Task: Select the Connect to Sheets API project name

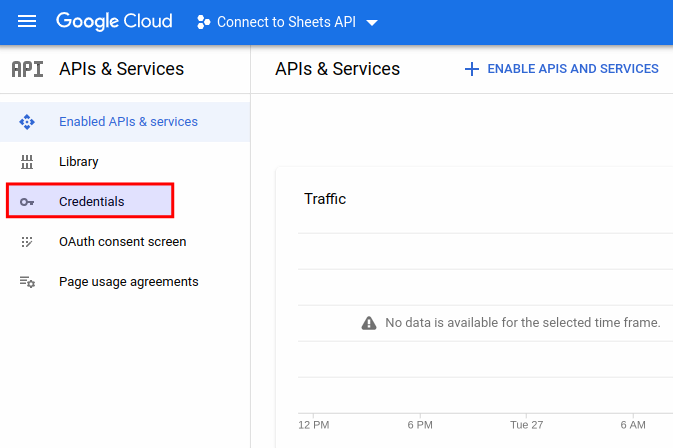Action: click(x=286, y=22)
